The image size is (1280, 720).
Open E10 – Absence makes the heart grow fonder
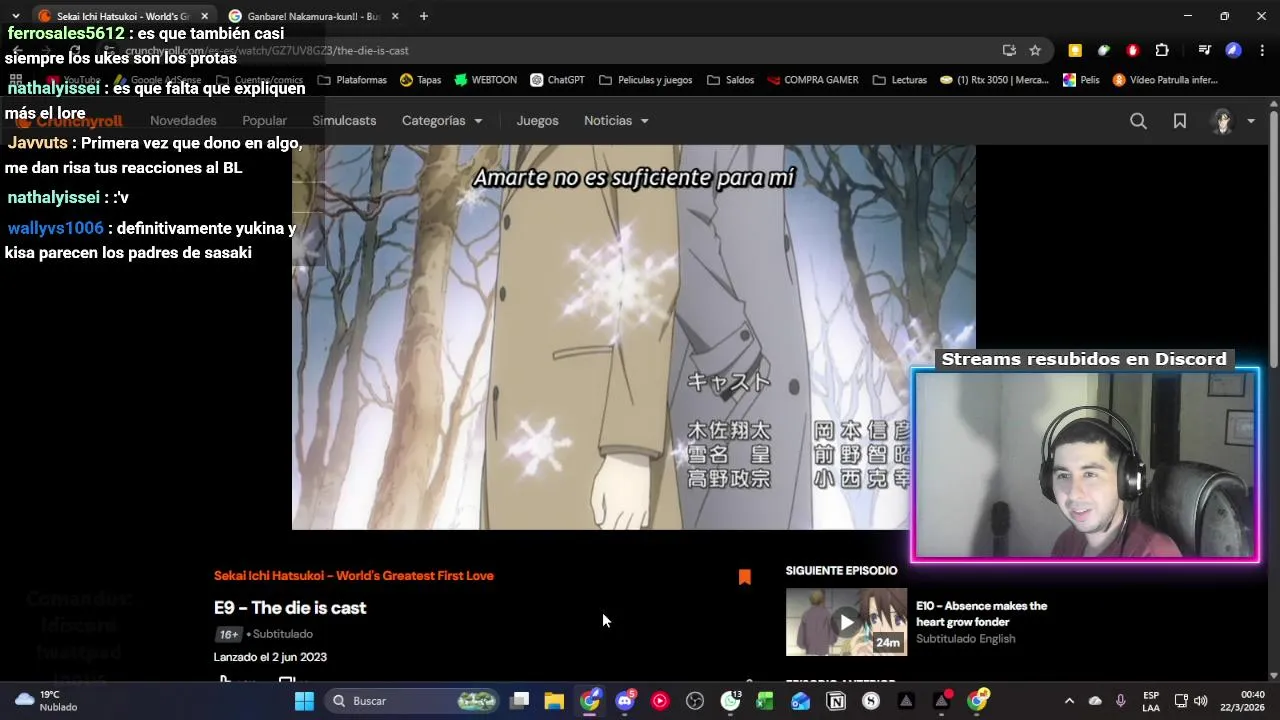point(981,613)
